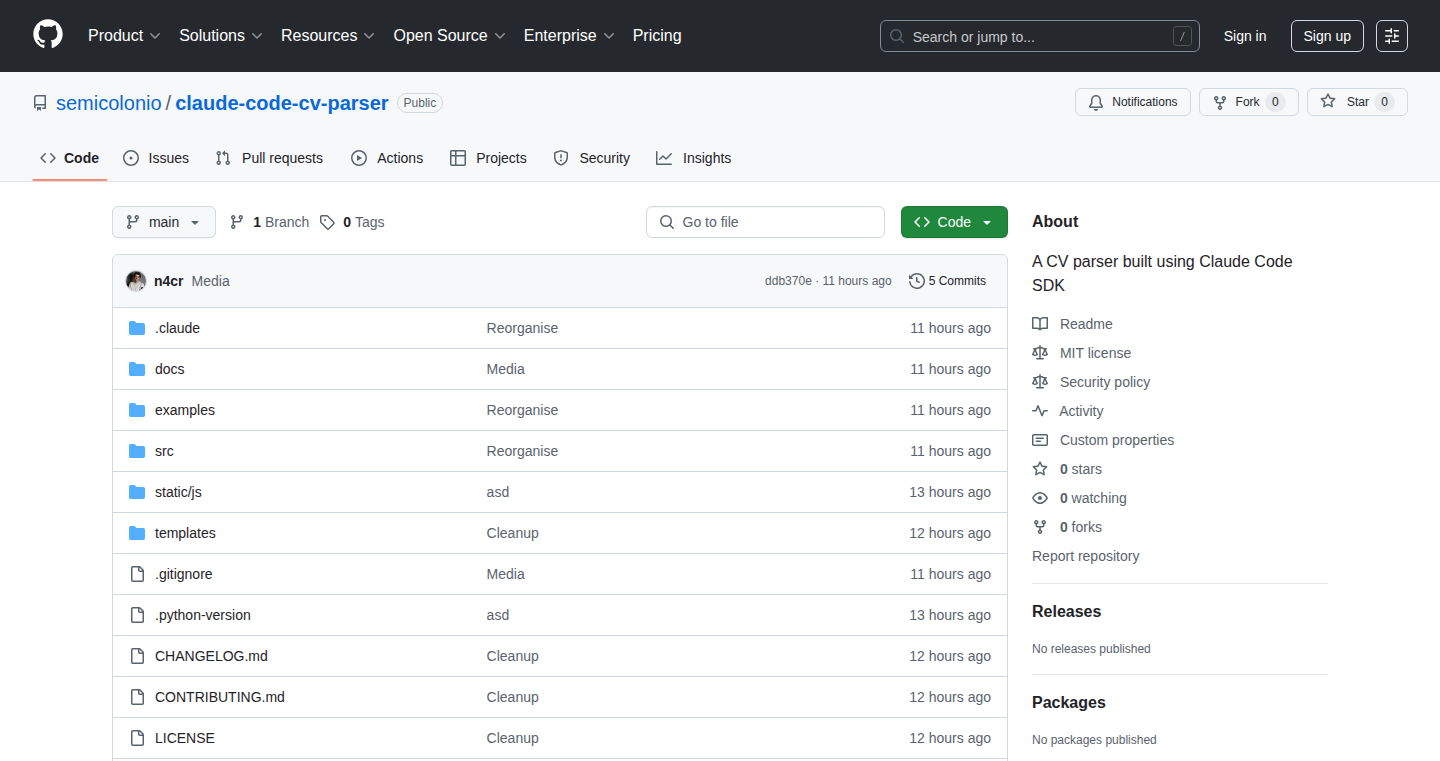Open the claude-code-cv-parser repository link
Viewport: 1440px width, 761px height.
[x=282, y=103]
